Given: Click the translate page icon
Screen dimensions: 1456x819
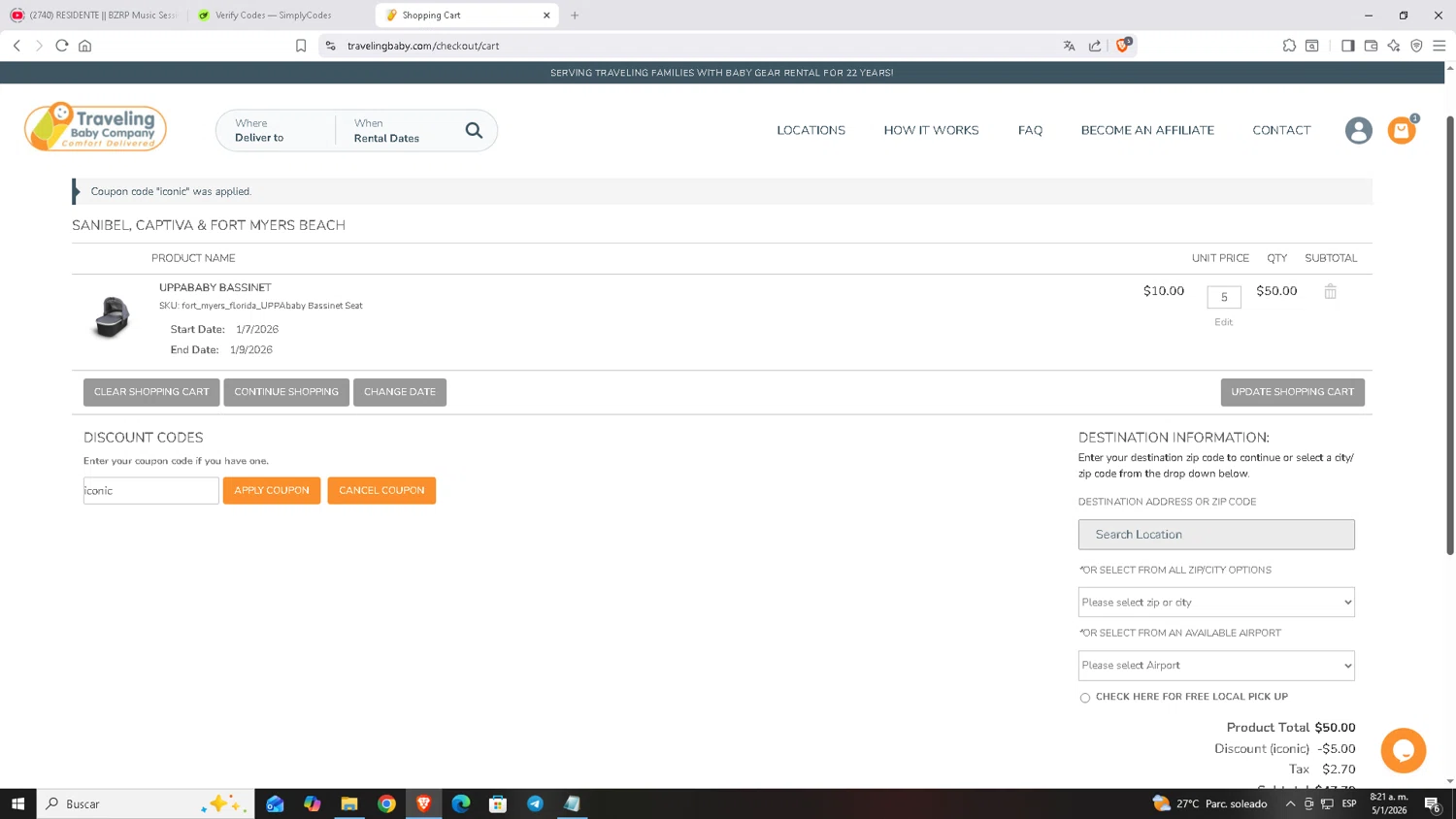Looking at the screenshot, I should tap(1069, 46).
